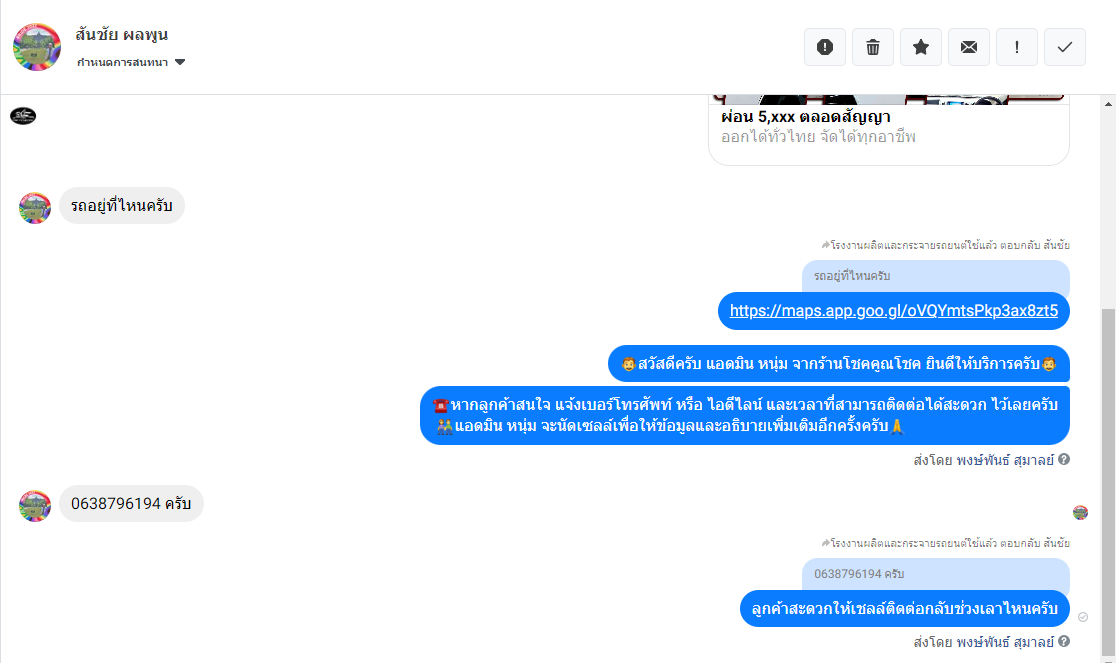1116x663 pixels.
Task: Click sender avatar beside รถอยู่ที่ไหนครับ message
Action: (35, 208)
